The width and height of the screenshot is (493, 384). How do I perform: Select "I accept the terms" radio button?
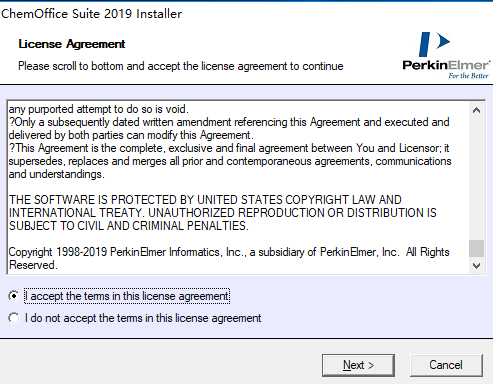pos(14,296)
